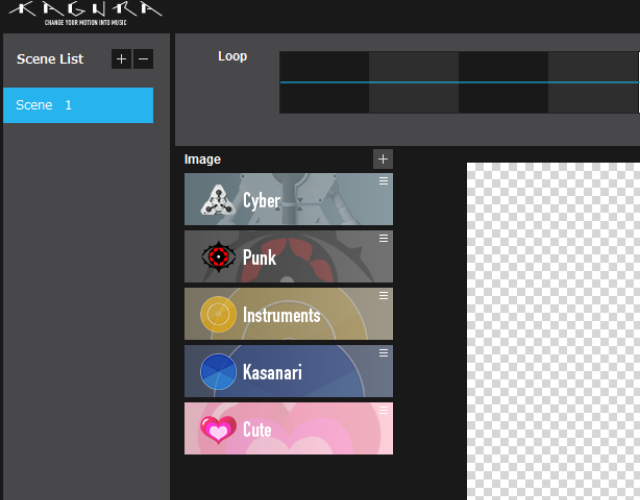The height and width of the screenshot is (500, 640).
Task: Click the checkered stage canvas
Action: [553, 331]
